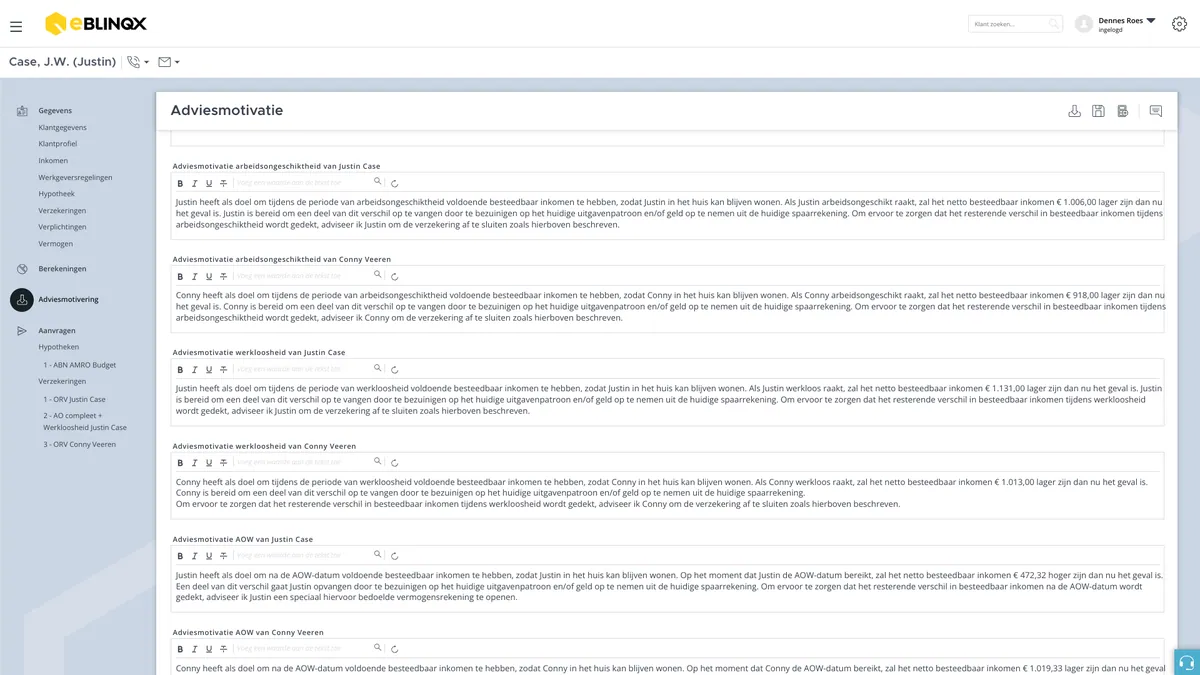
Task: Open the hamburger navigation menu
Action: [16, 26]
